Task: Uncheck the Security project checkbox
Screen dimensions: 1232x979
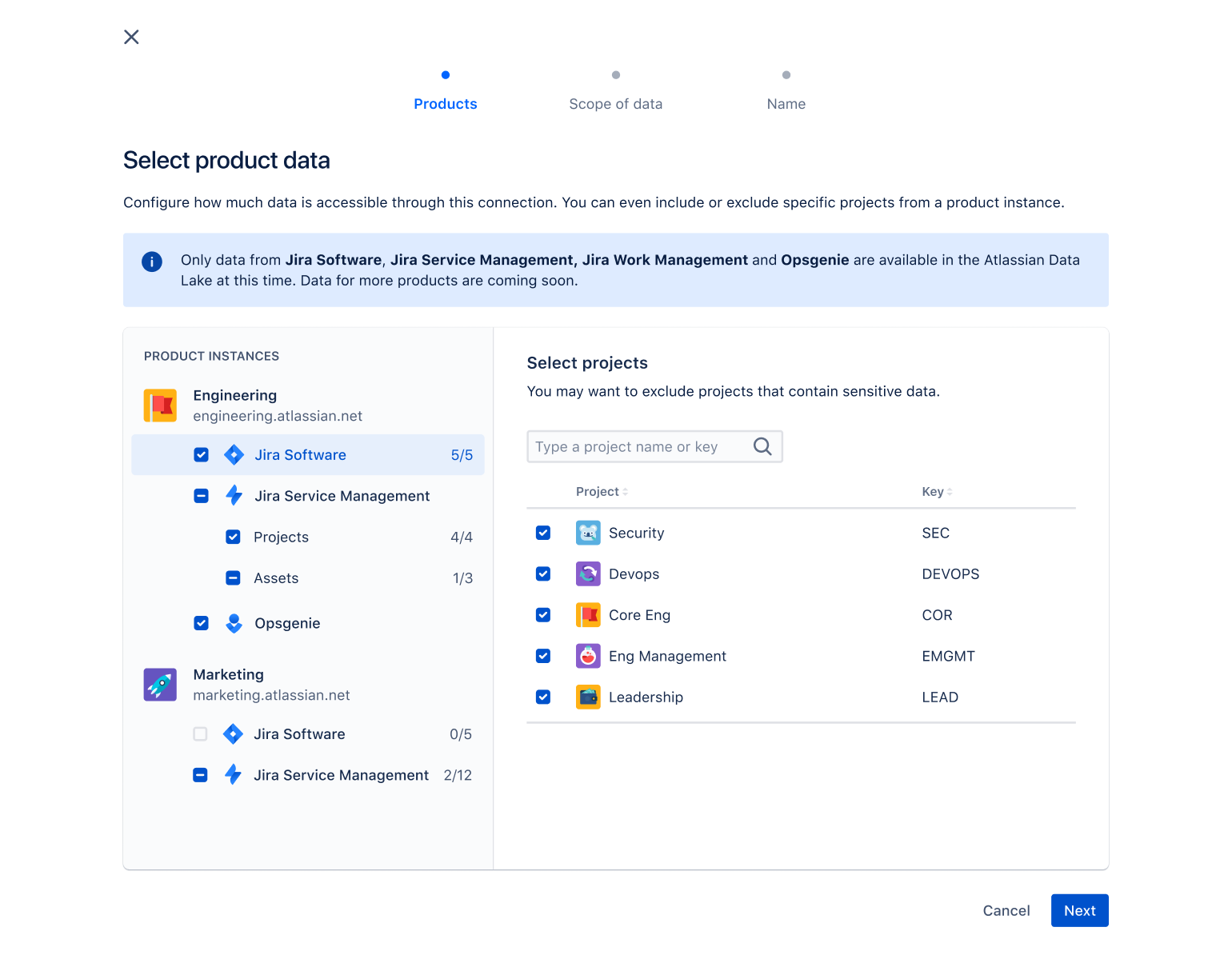Action: coord(543,533)
